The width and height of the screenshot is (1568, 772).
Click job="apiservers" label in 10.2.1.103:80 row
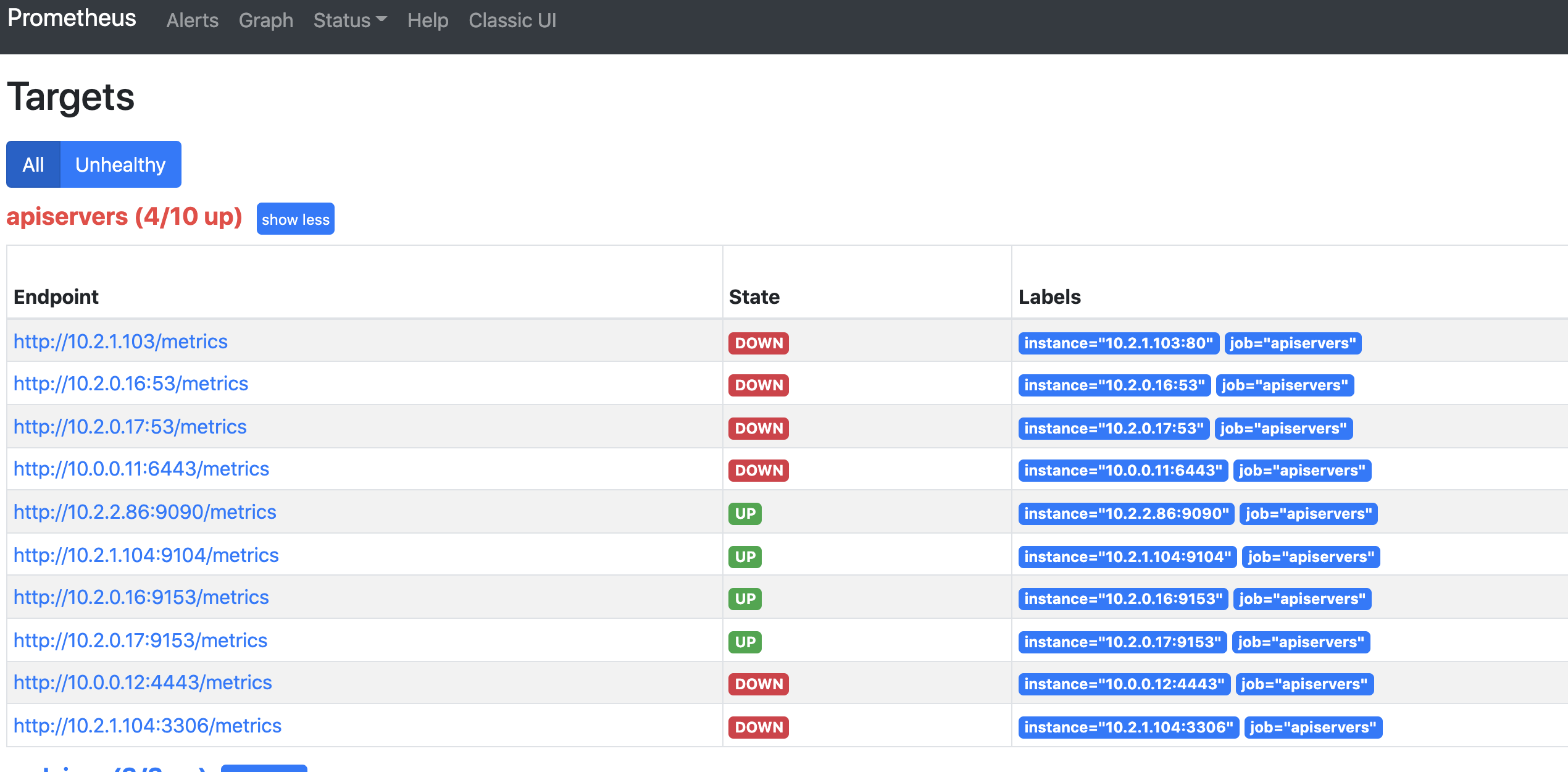tap(1293, 343)
